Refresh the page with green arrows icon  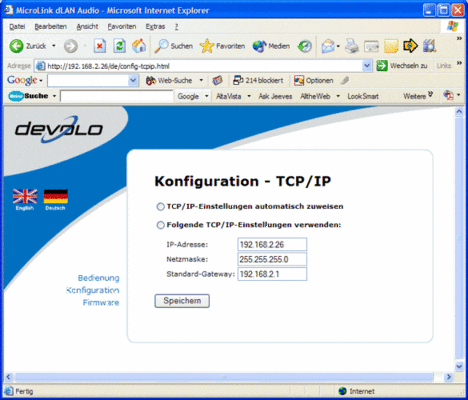click(119, 46)
